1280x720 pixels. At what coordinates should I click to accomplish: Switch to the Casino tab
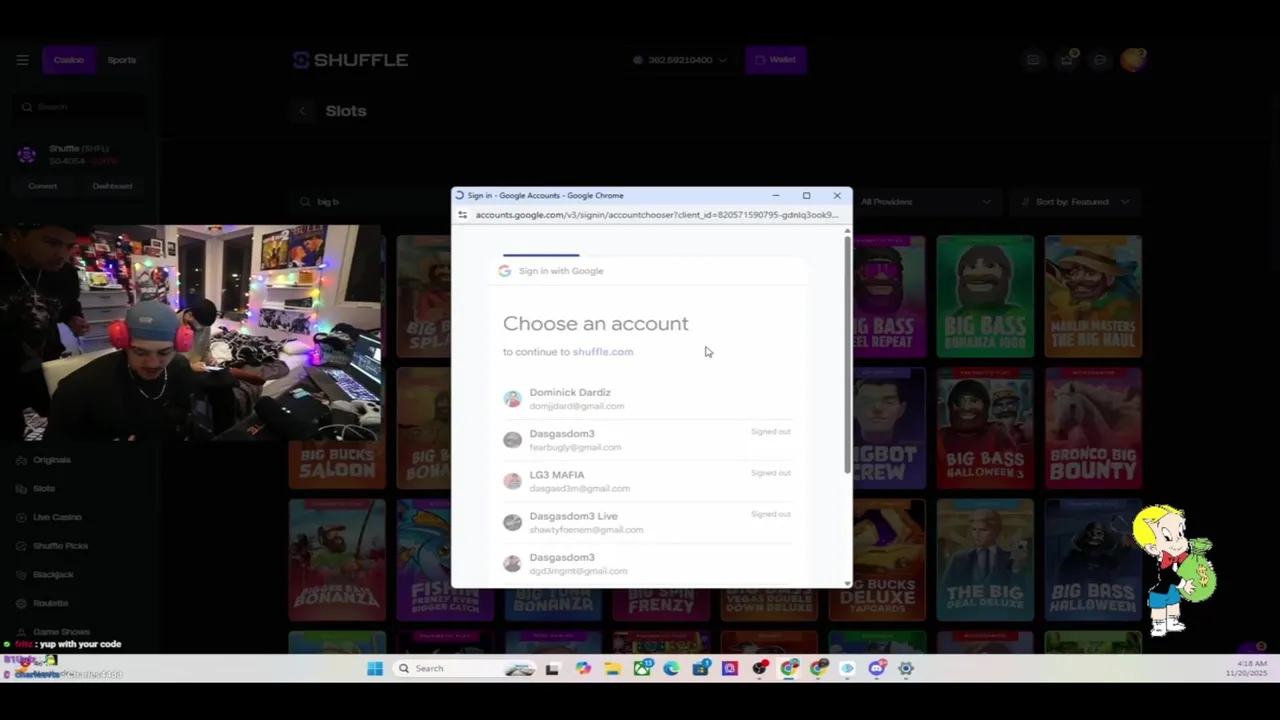point(69,60)
